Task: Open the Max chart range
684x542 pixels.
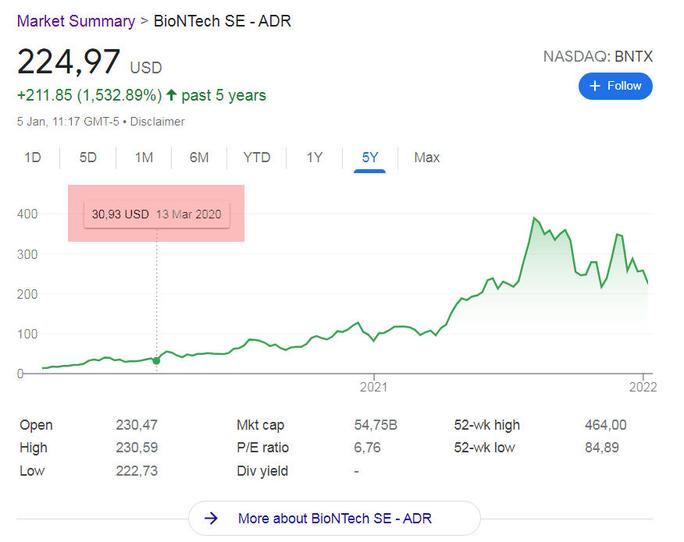Action: point(427,157)
